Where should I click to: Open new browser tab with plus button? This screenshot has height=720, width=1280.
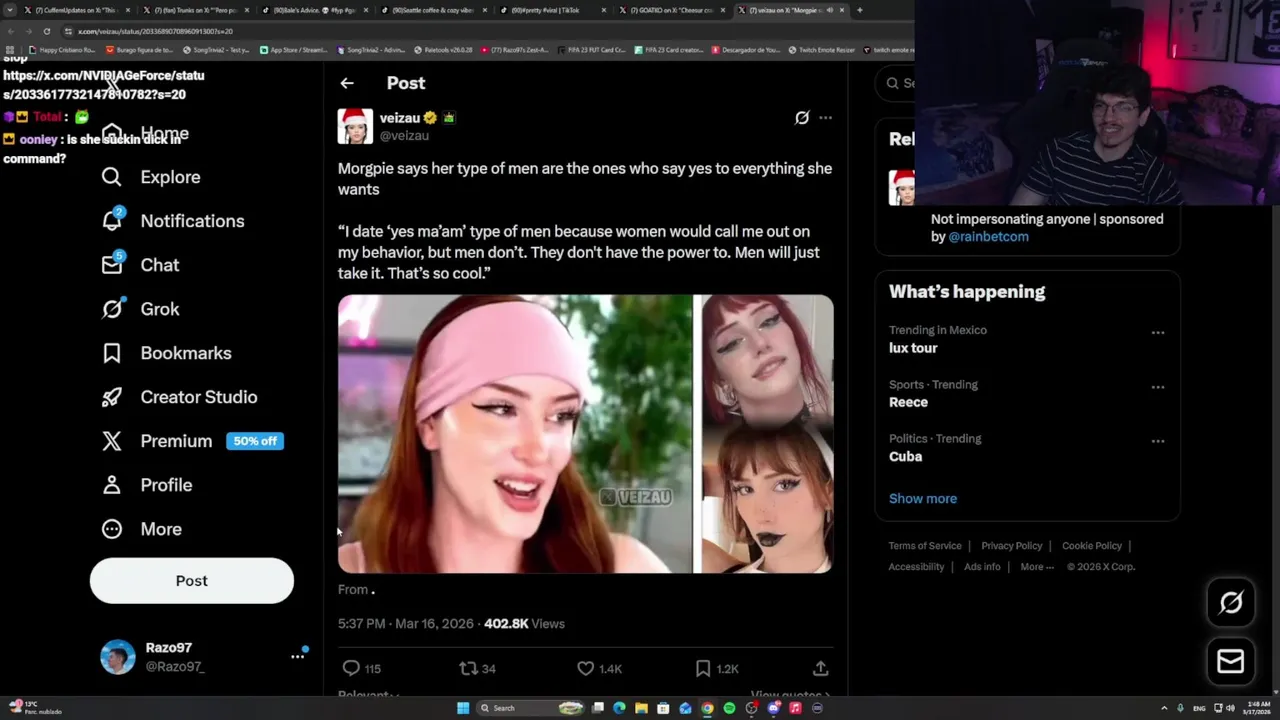click(860, 10)
